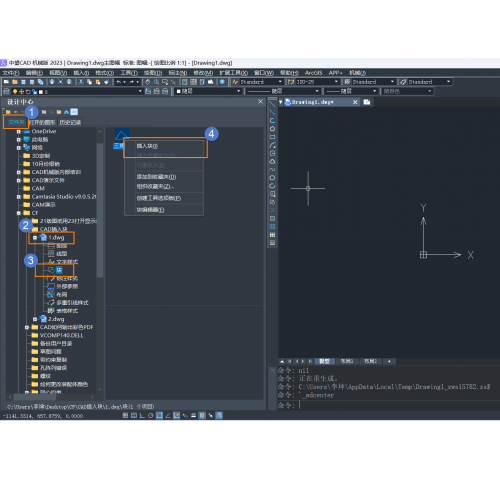The image size is (500, 480).
Task: Open the ISO-25 dimension style dropdown
Action: pos(336,82)
